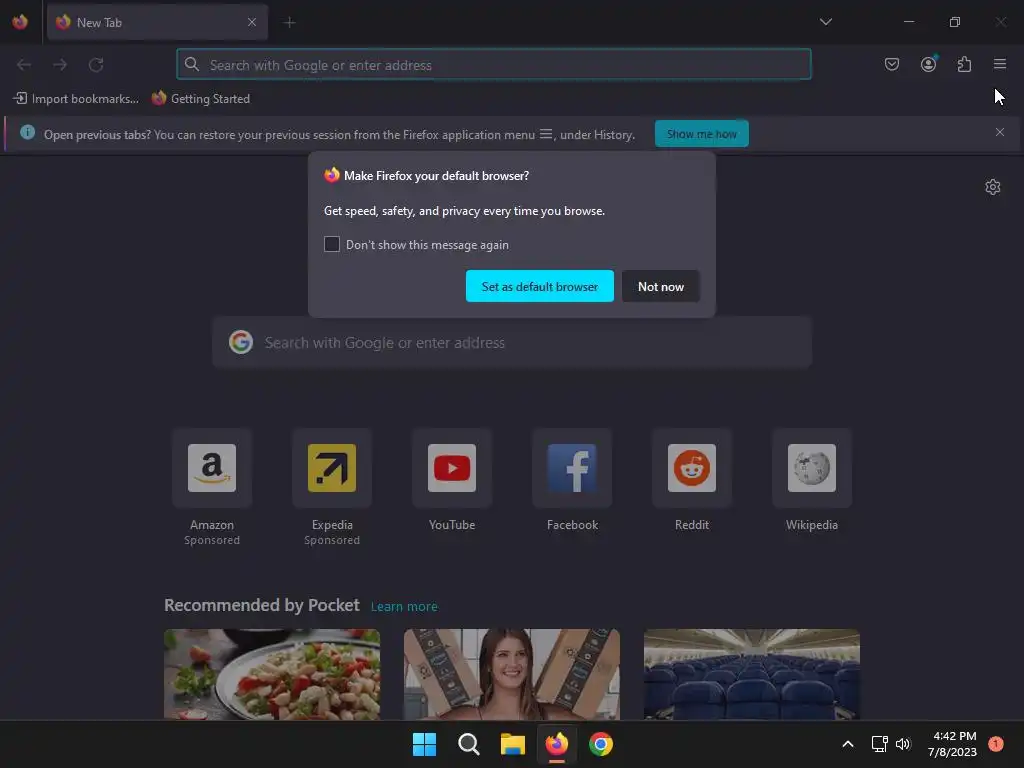Image resolution: width=1024 pixels, height=768 pixels.
Task: Open a new tab with plus icon
Action: tap(289, 22)
